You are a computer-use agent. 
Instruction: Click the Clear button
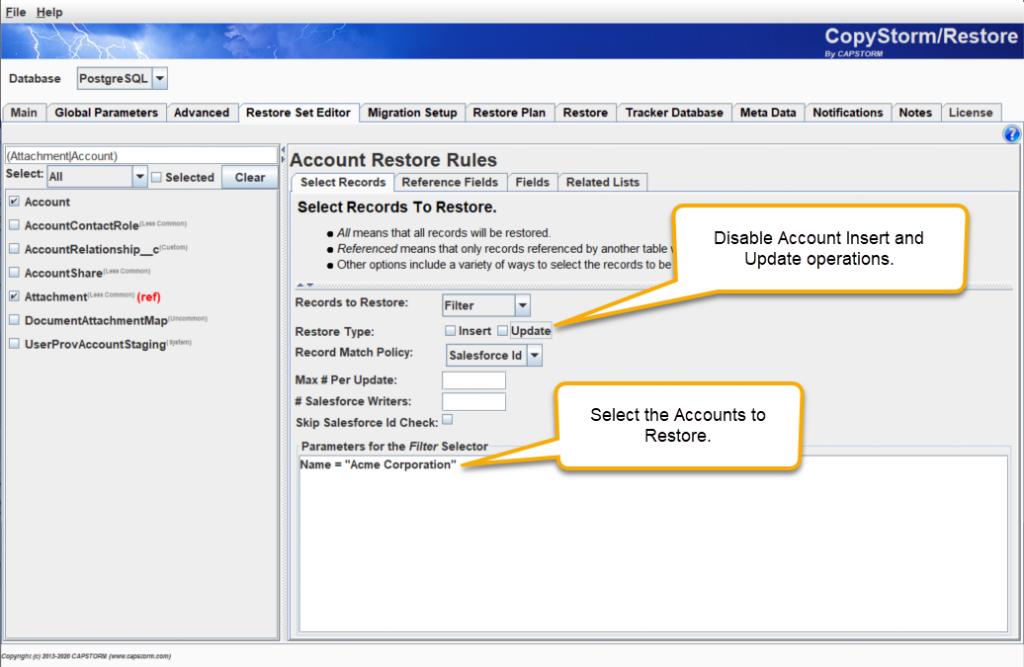(249, 177)
